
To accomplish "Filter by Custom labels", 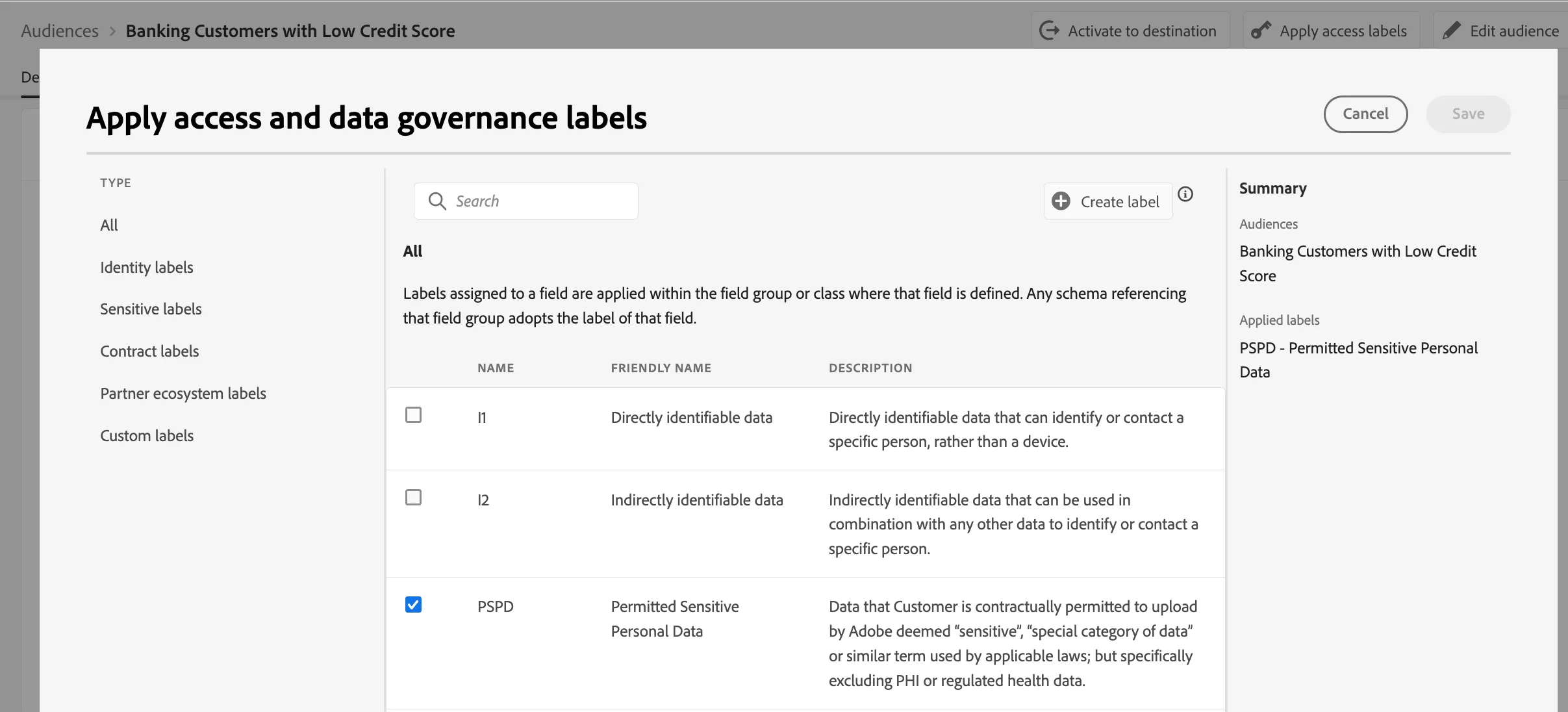I will tap(147, 435).
